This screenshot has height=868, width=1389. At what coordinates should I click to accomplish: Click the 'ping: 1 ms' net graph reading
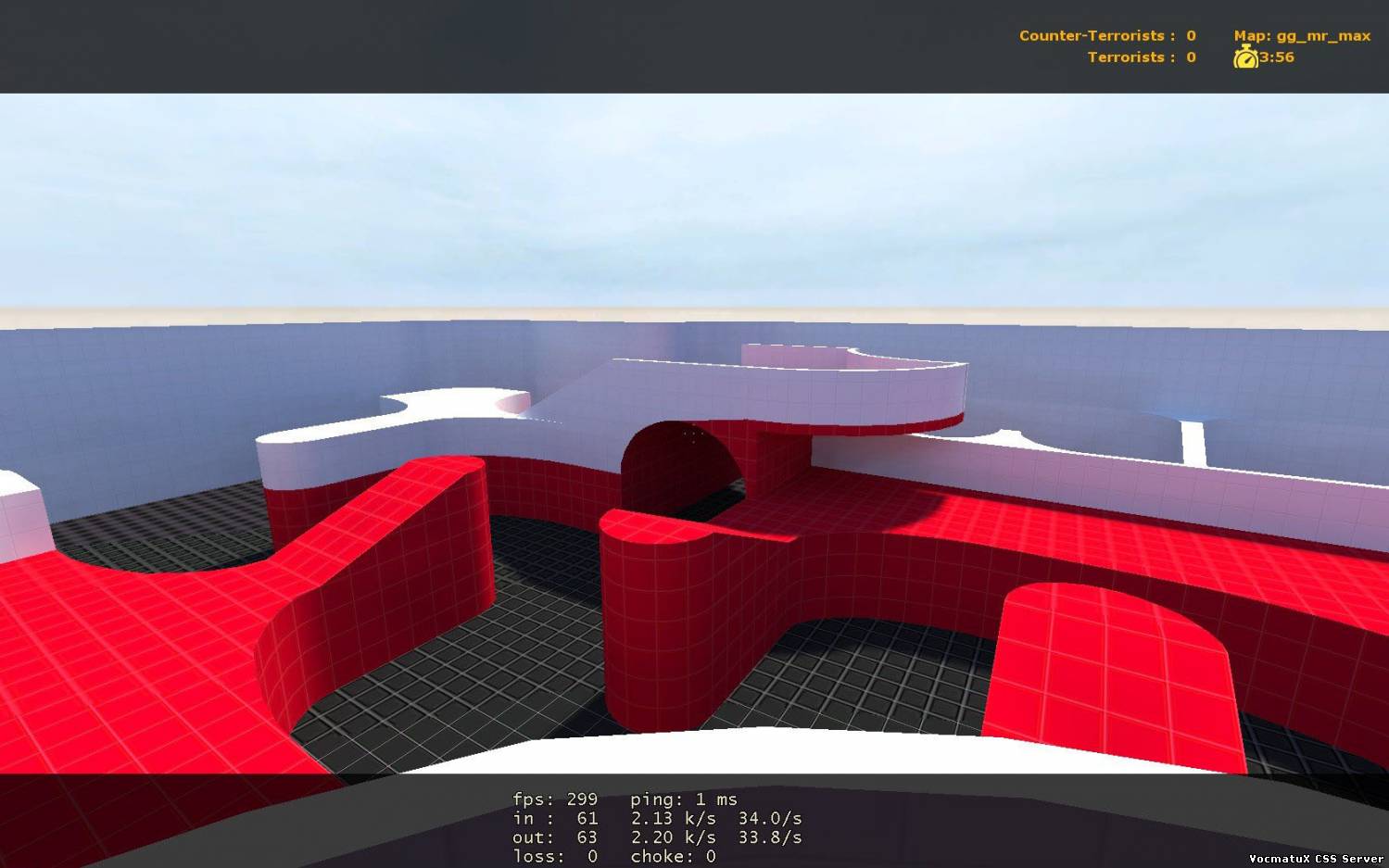(684, 799)
